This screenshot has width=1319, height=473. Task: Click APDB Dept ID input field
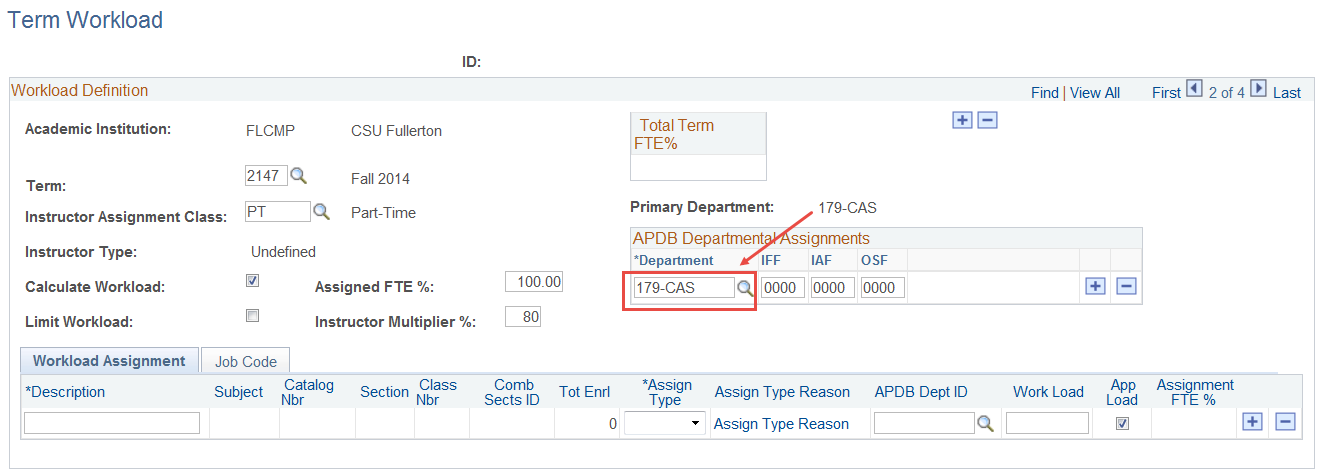coord(924,424)
